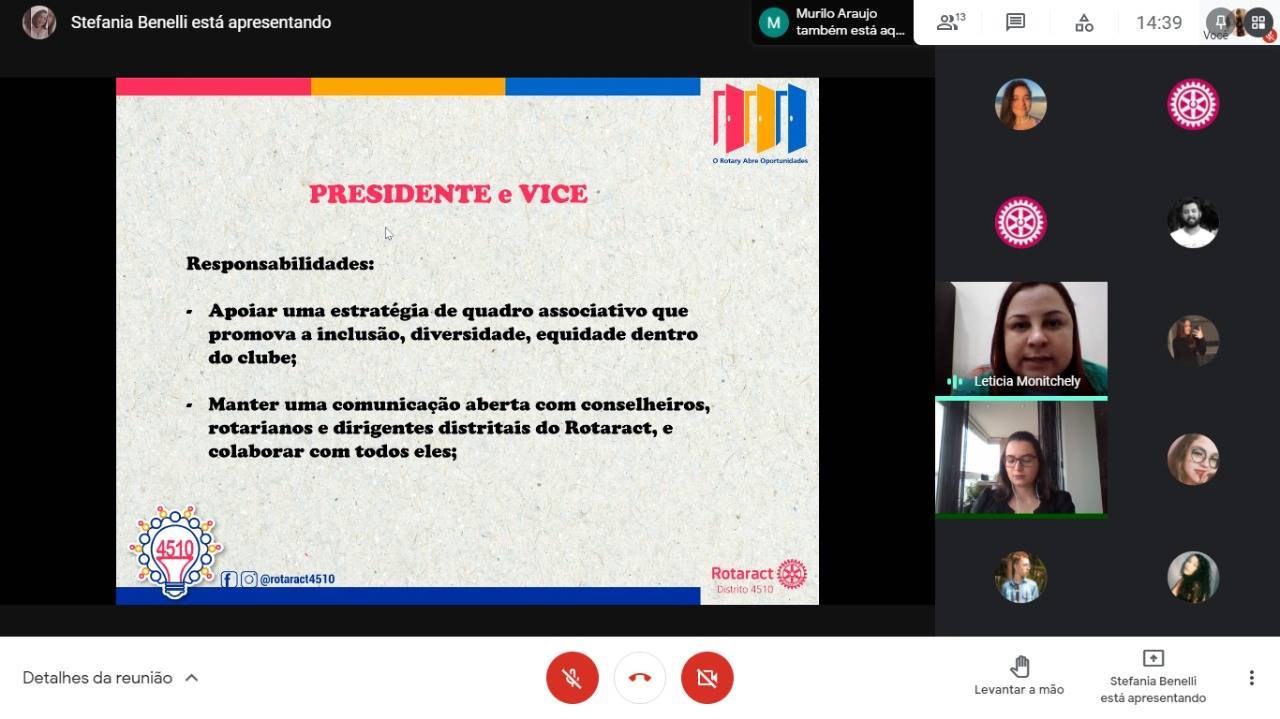Click the bearded man's avatar
Viewport: 1280px width, 719px height.
click(1193, 222)
